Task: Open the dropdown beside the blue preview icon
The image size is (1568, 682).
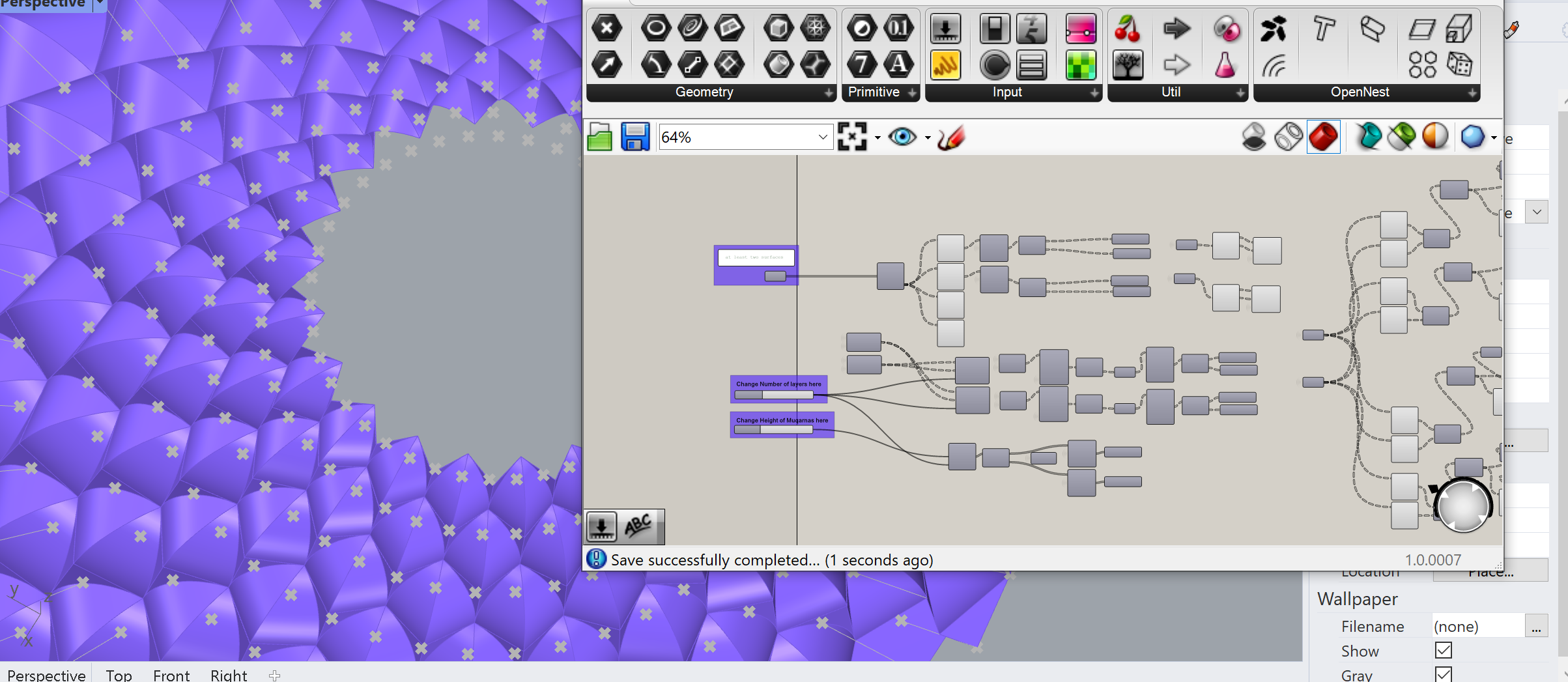Action: [x=1492, y=137]
